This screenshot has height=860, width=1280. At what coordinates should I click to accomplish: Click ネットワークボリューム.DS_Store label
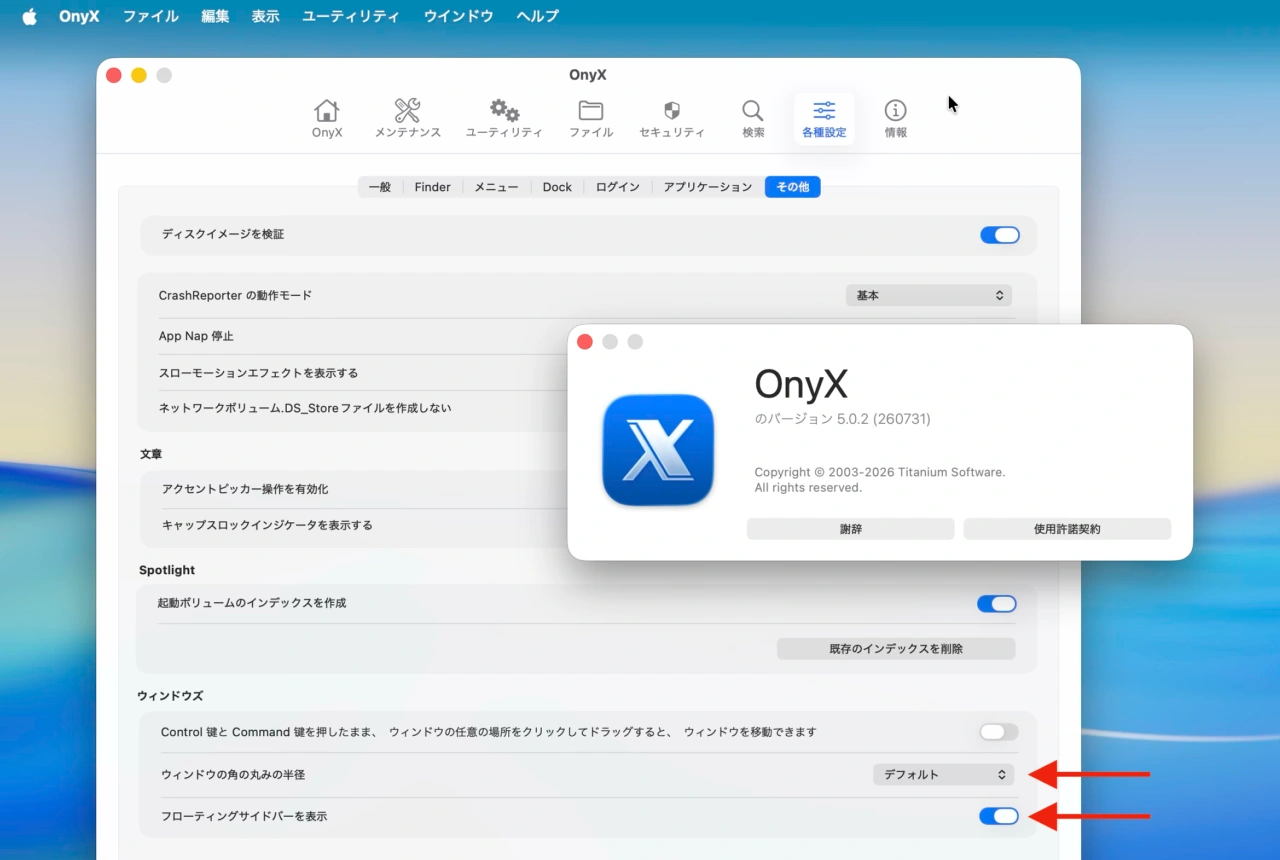point(305,408)
